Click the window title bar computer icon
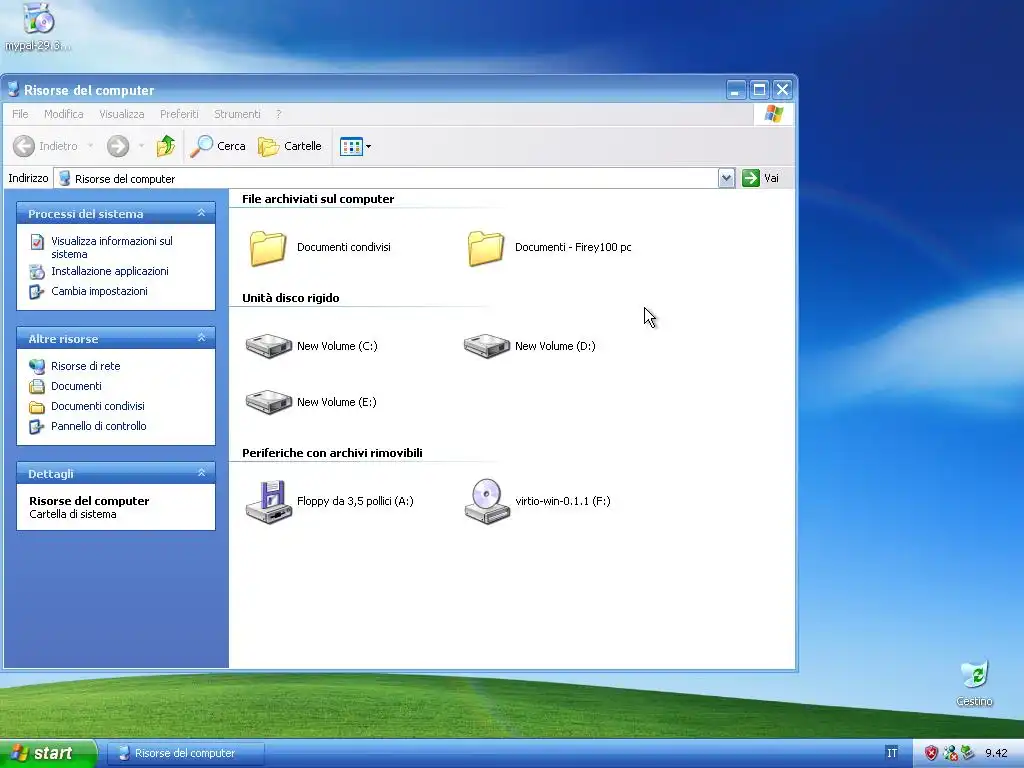1024x768 pixels. (x=12, y=89)
